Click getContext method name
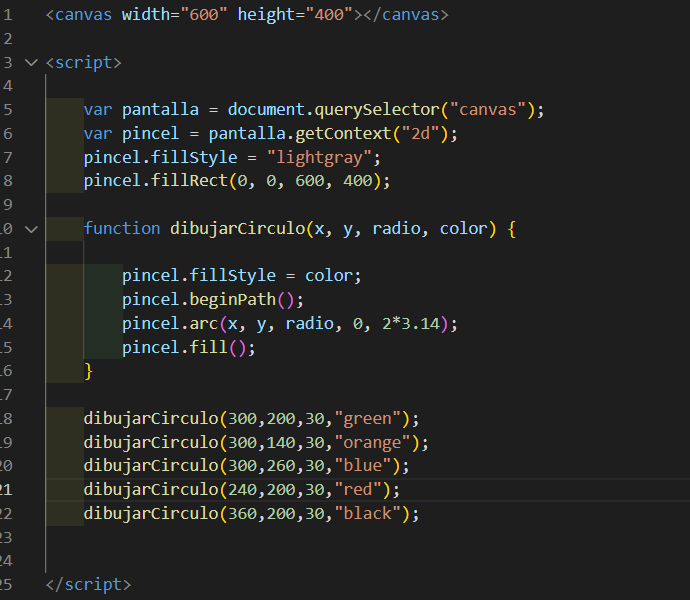The height and width of the screenshot is (600, 690). coord(343,133)
